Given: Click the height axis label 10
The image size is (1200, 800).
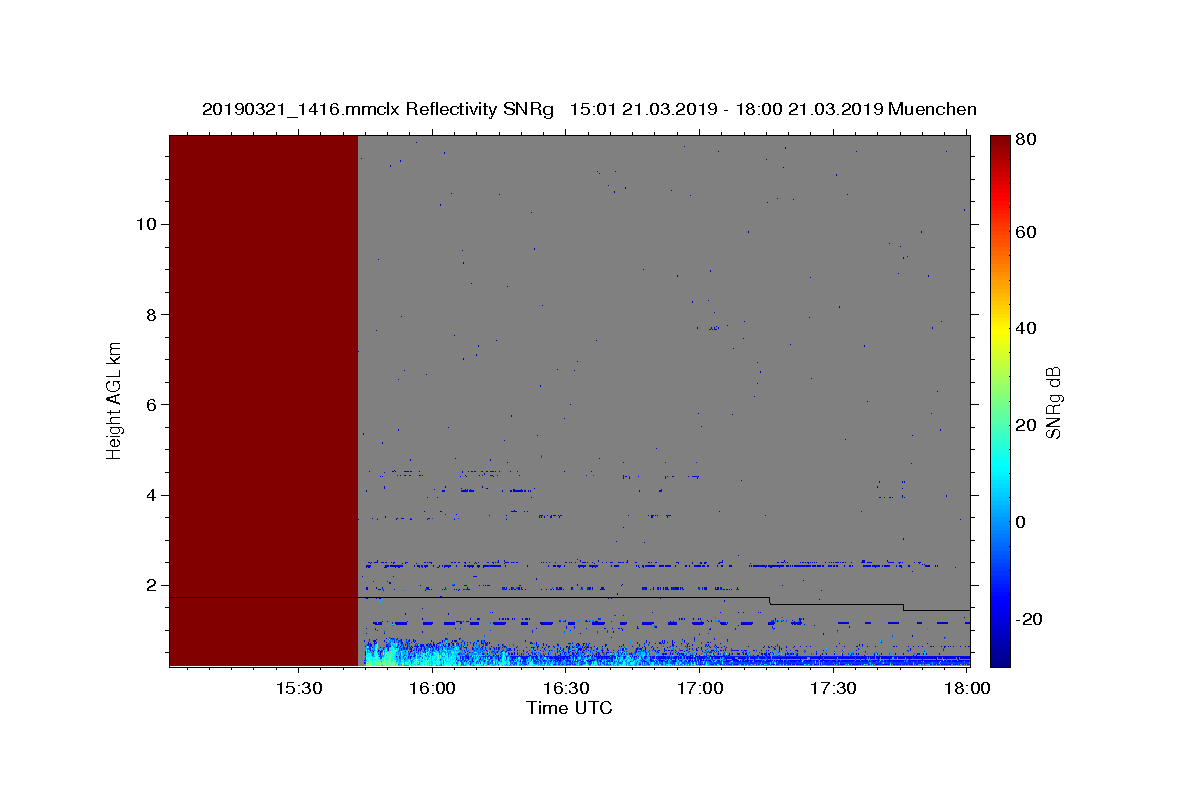Looking at the screenshot, I should [x=147, y=224].
